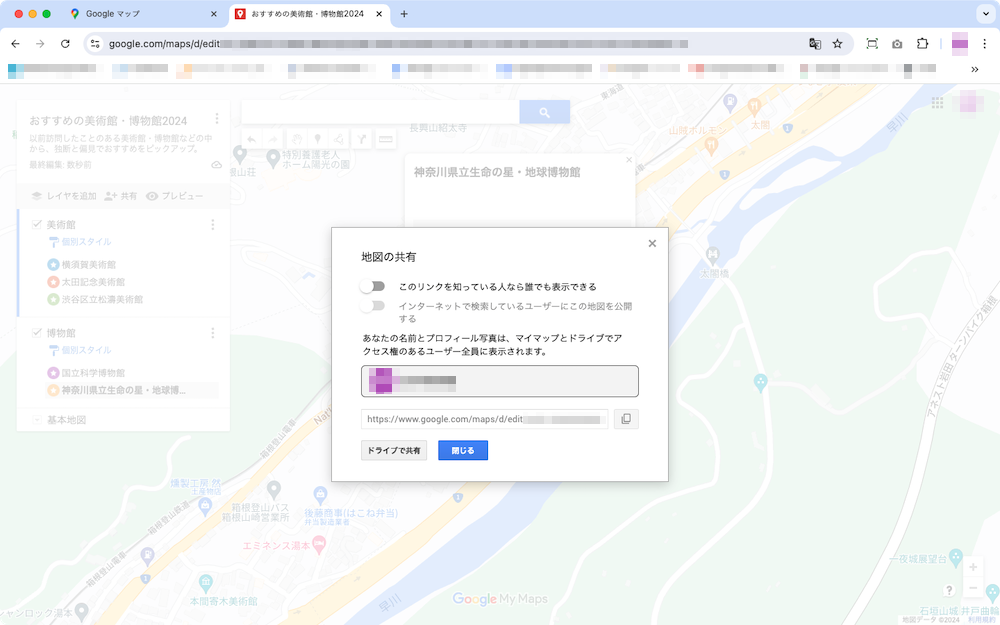
Task: Click 共有 in the map panel
Action: [121, 196]
